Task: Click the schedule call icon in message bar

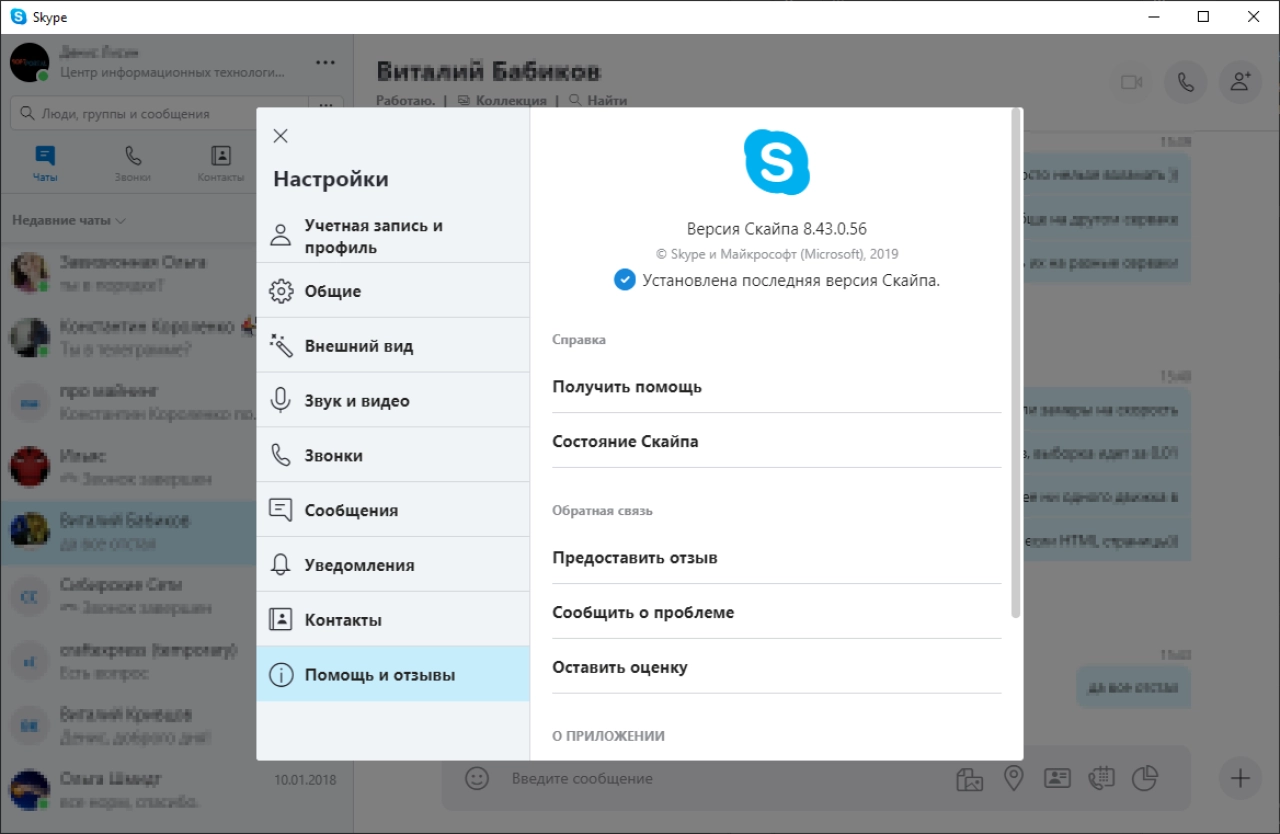Action: coord(1101,778)
